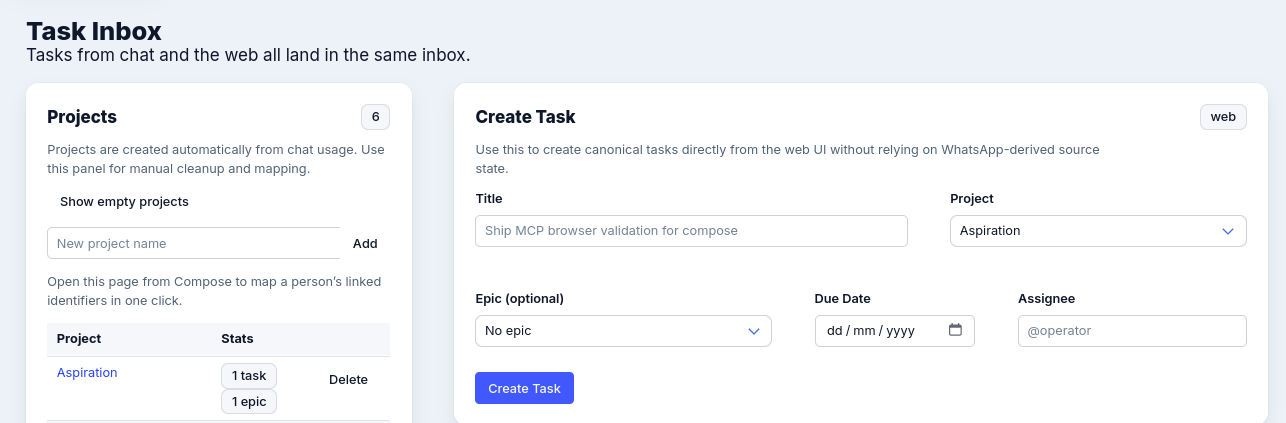Delete the Aspiration project
This screenshot has height=423, width=1286.
pyautogui.click(x=348, y=380)
